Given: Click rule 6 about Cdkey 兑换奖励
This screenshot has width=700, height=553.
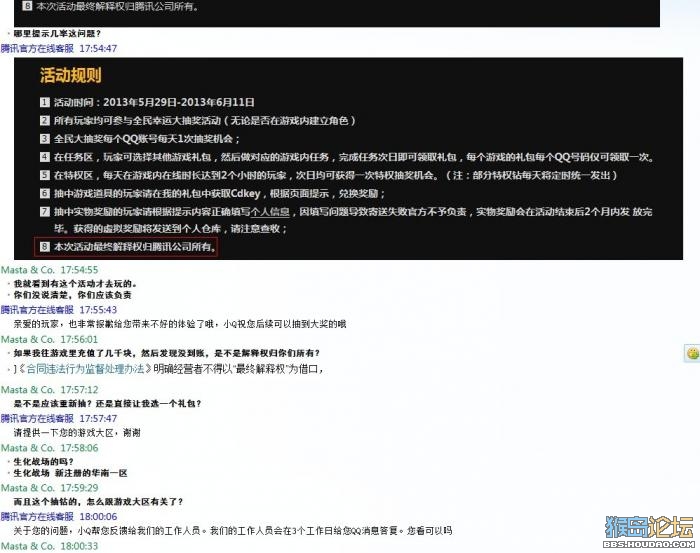Looking at the screenshot, I should (212, 194).
